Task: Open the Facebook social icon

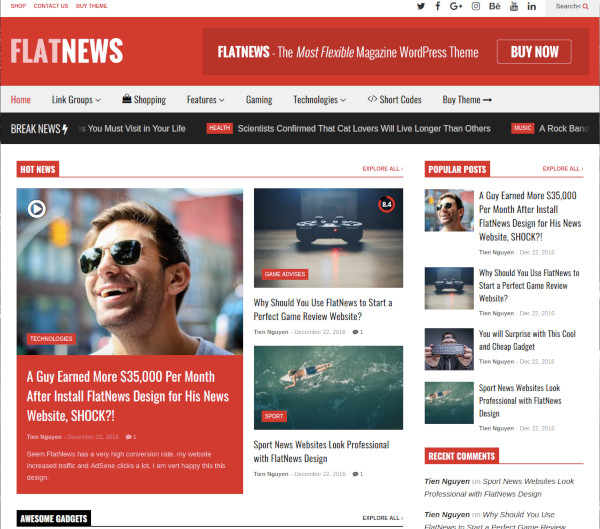Action: [438, 6]
